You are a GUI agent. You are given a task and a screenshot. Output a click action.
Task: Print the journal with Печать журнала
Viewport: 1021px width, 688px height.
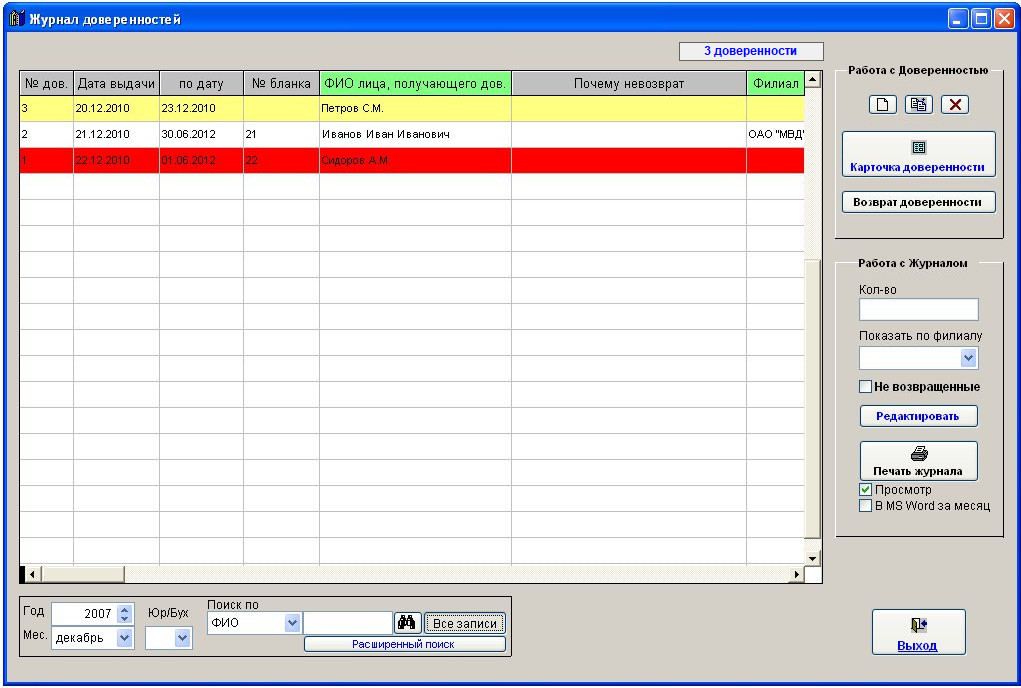pos(918,461)
